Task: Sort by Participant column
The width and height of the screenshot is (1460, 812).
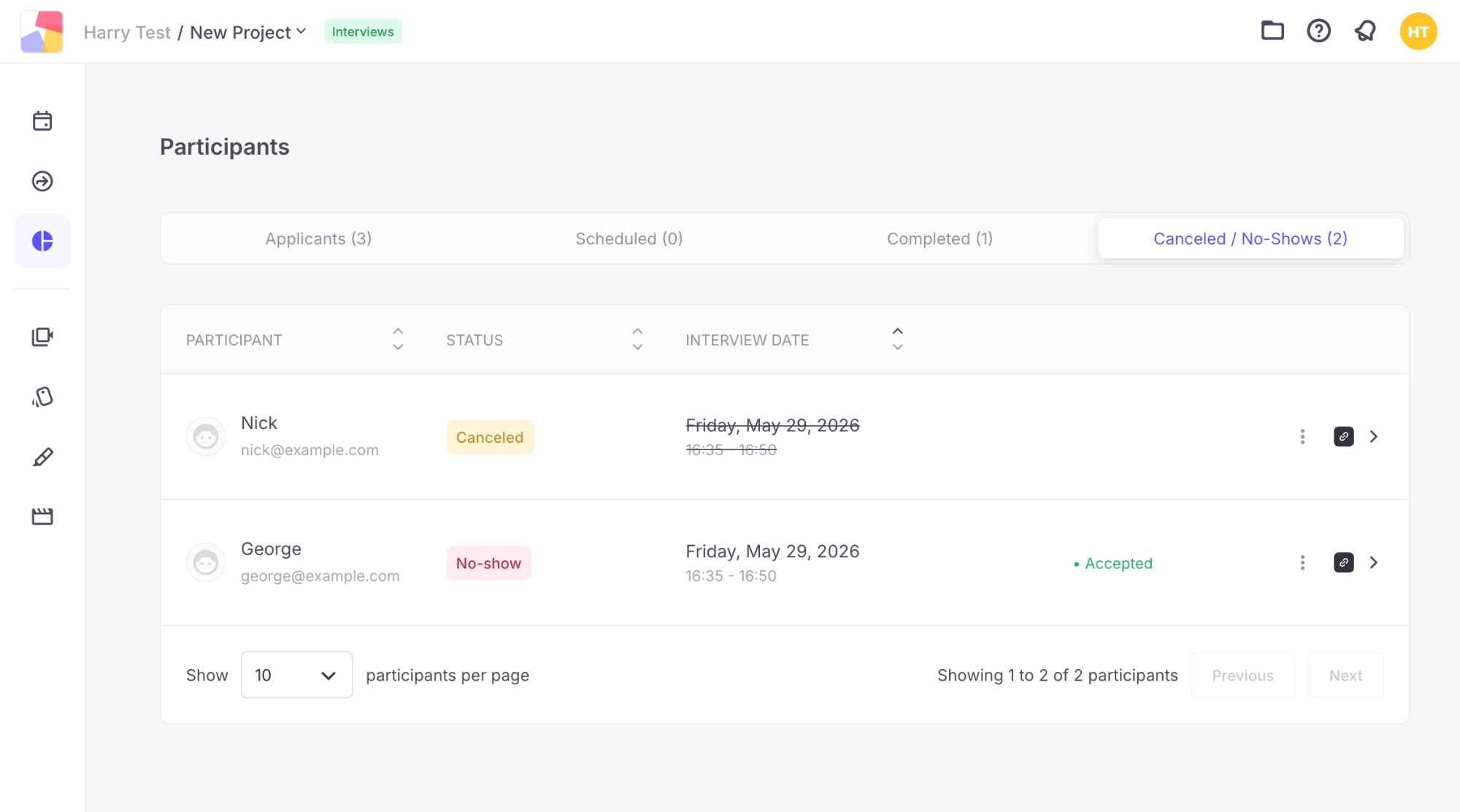Action: (398, 339)
